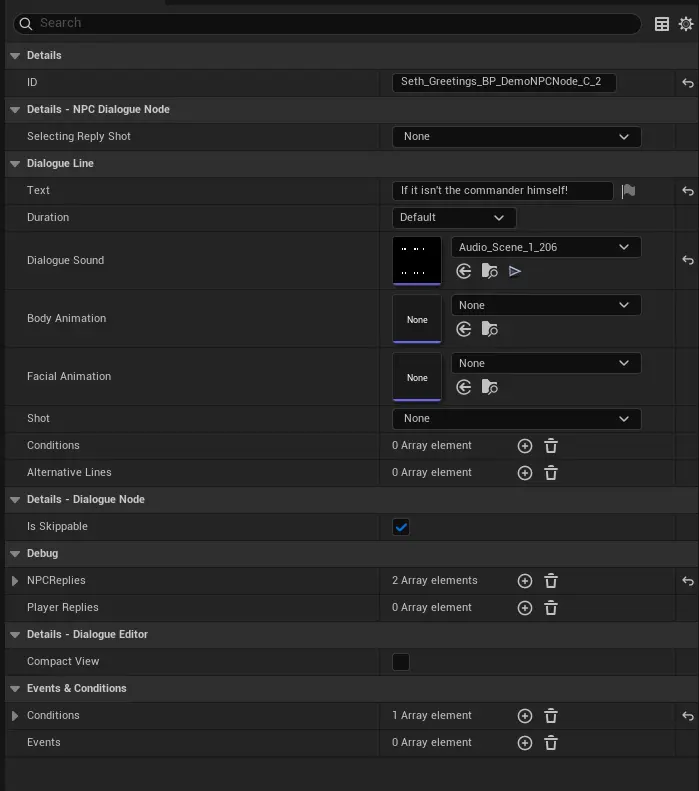This screenshot has width=699, height=791.
Task: Edit the ID text field
Action: tap(504, 82)
